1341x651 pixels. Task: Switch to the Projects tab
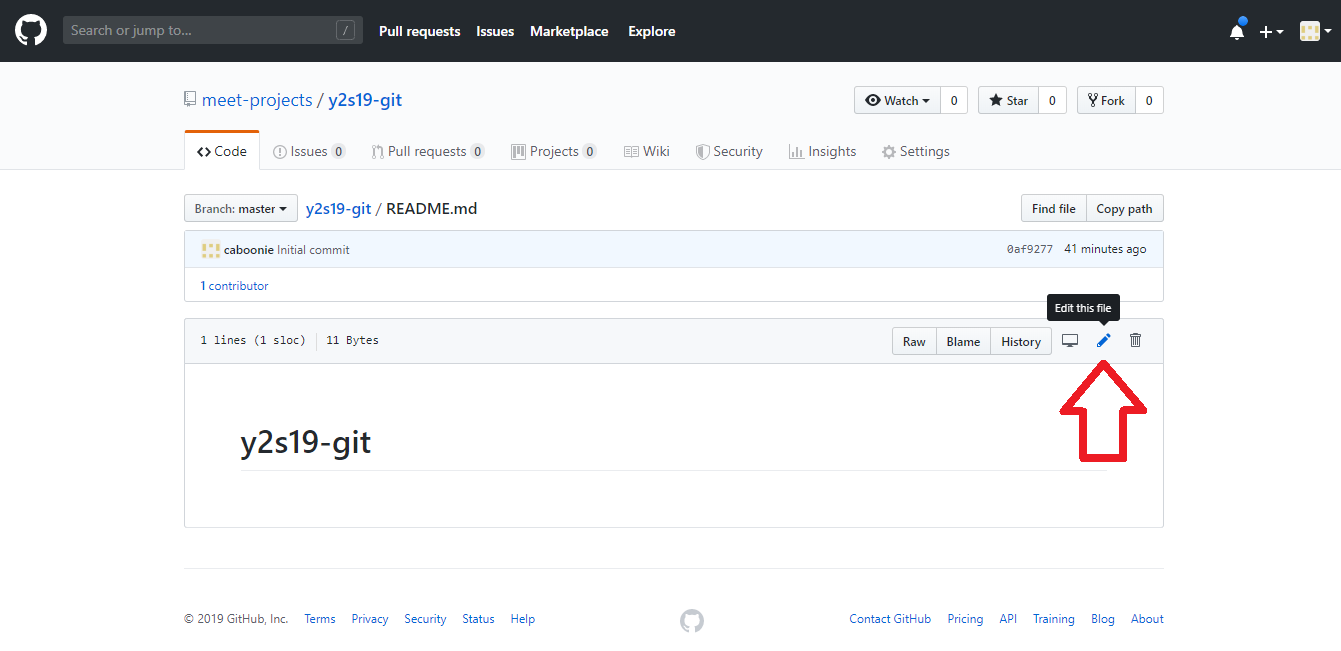[x=554, y=151]
